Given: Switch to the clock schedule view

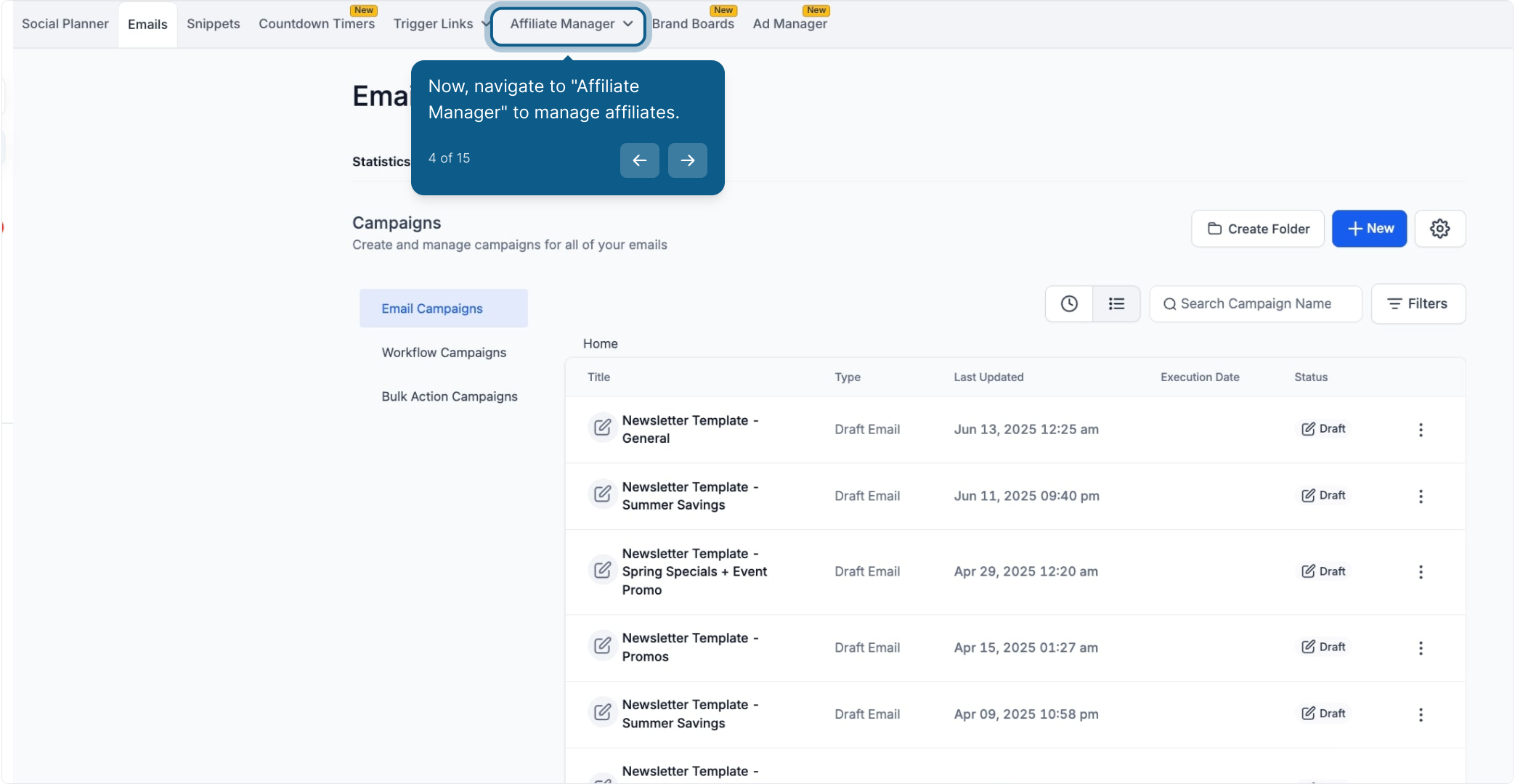Looking at the screenshot, I should coord(1069,303).
